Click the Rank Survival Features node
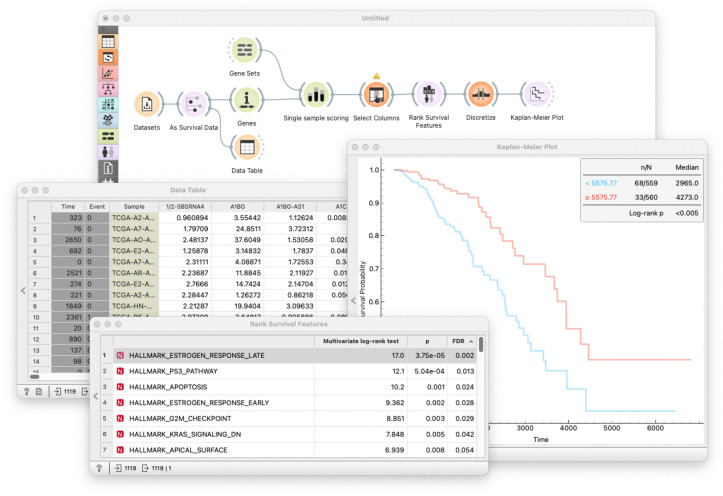This screenshot has width=723, height=496. [429, 94]
